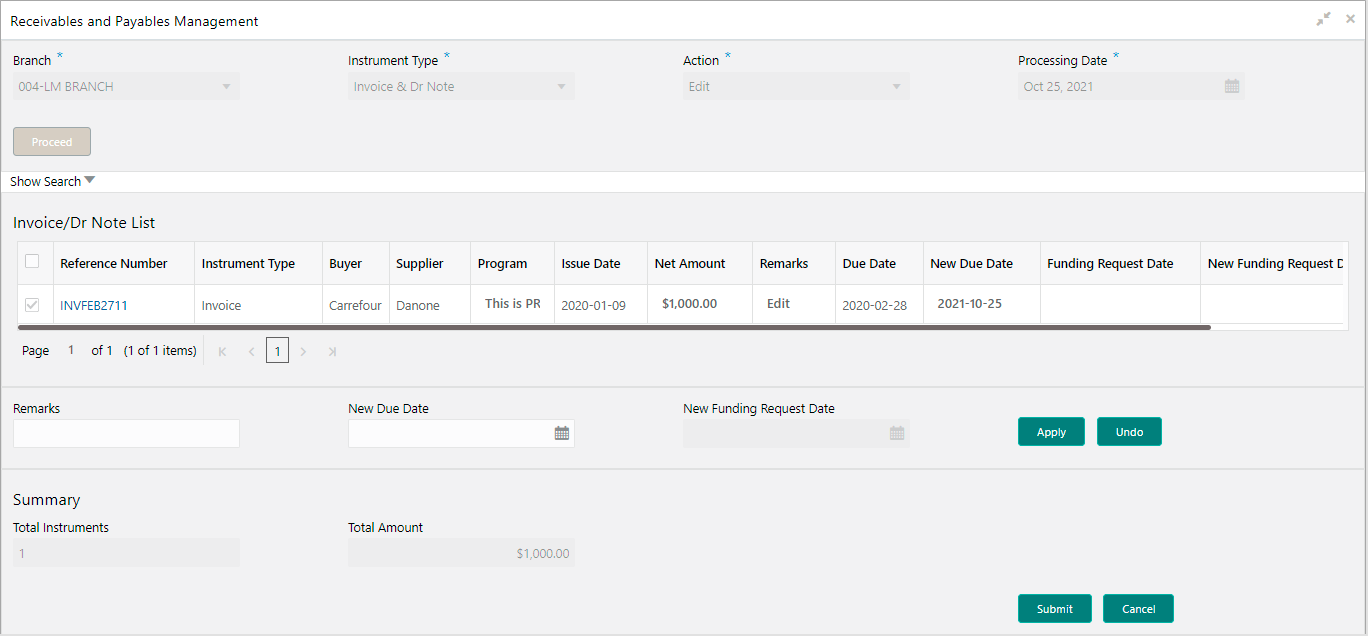This screenshot has height=636, width=1368.
Task: Go to the next page arrow
Action: pyautogui.click(x=303, y=351)
